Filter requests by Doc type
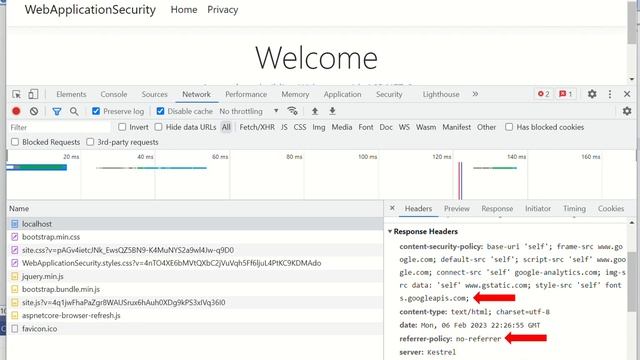This screenshot has height=360, width=640. click(x=386, y=127)
